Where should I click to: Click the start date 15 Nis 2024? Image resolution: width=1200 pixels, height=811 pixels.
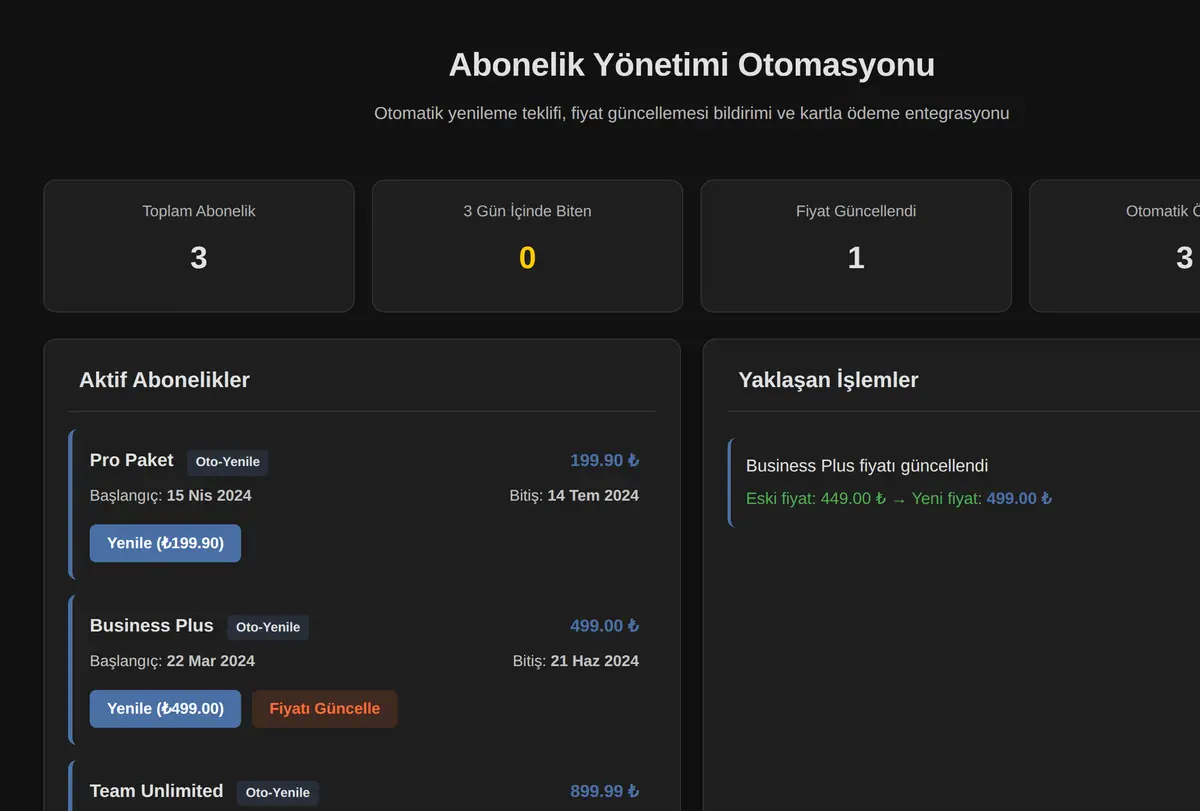(209, 495)
